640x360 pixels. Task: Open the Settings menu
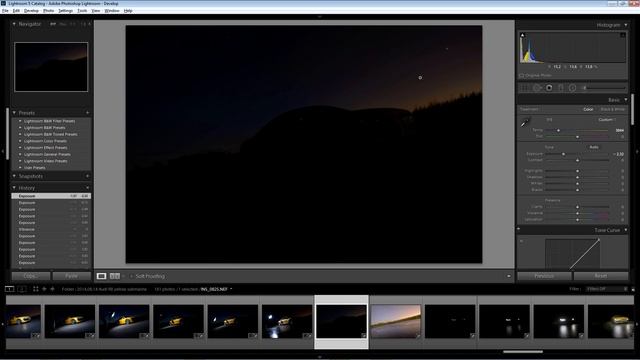click(x=65, y=11)
